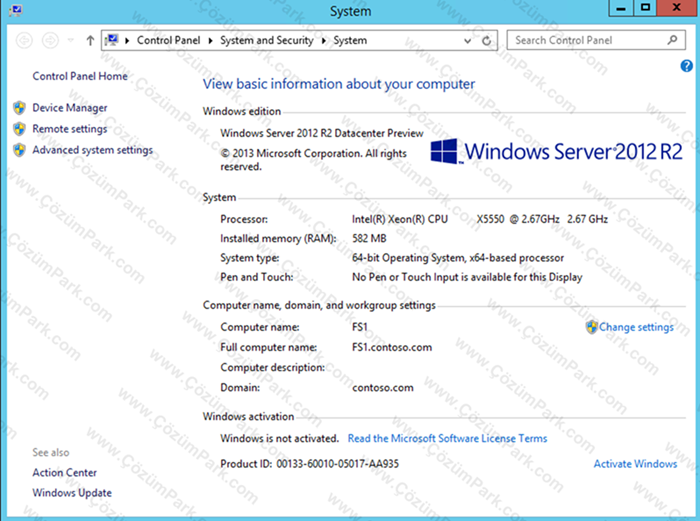Maximize the System window
The height and width of the screenshot is (521, 700).
pos(646,8)
